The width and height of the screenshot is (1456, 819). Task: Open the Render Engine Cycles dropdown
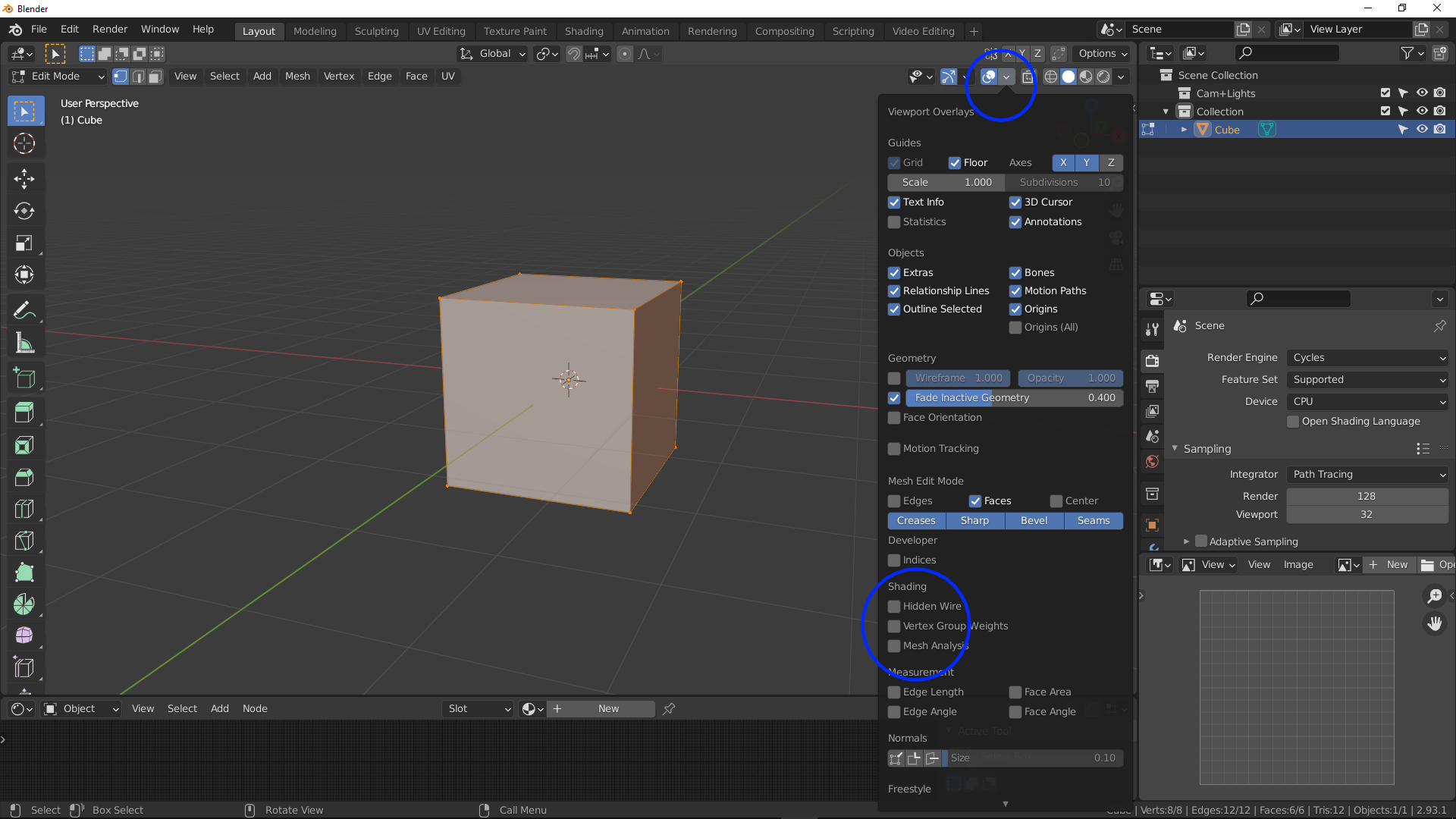pos(1367,358)
